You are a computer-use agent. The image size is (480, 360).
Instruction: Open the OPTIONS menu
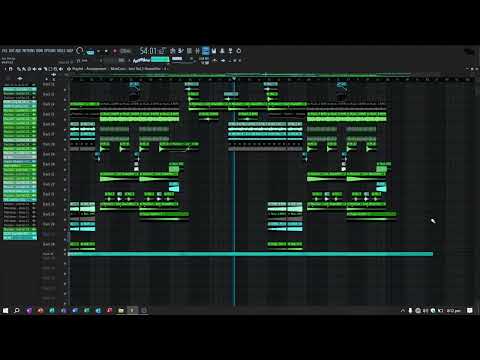pos(50,51)
